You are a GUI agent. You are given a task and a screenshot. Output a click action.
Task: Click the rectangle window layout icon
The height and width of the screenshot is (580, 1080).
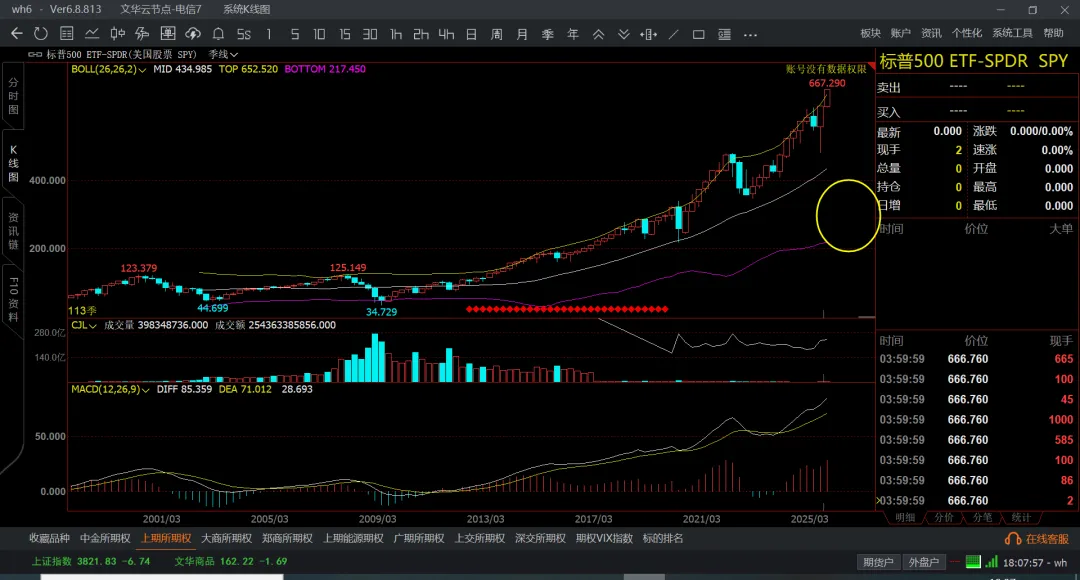click(x=698, y=34)
